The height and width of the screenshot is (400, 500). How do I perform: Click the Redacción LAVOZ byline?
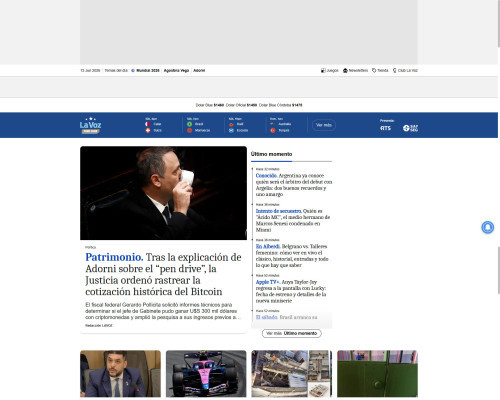(99, 325)
